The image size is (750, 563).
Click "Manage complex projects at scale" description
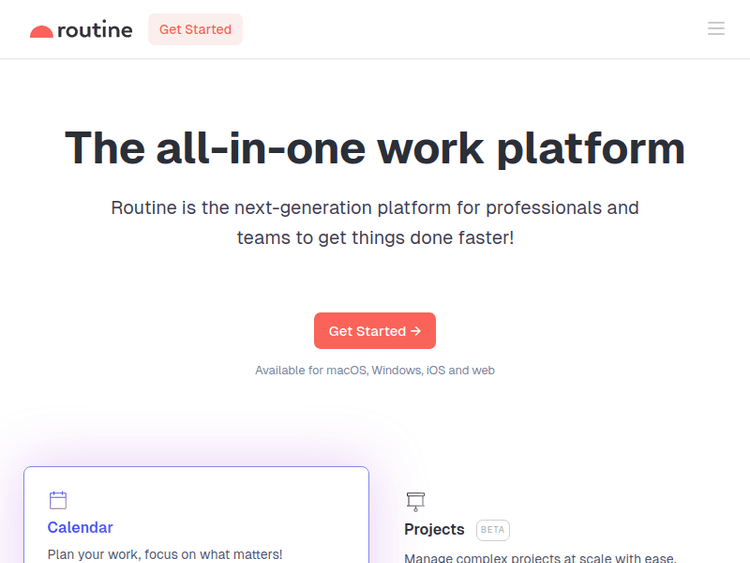(x=540, y=557)
